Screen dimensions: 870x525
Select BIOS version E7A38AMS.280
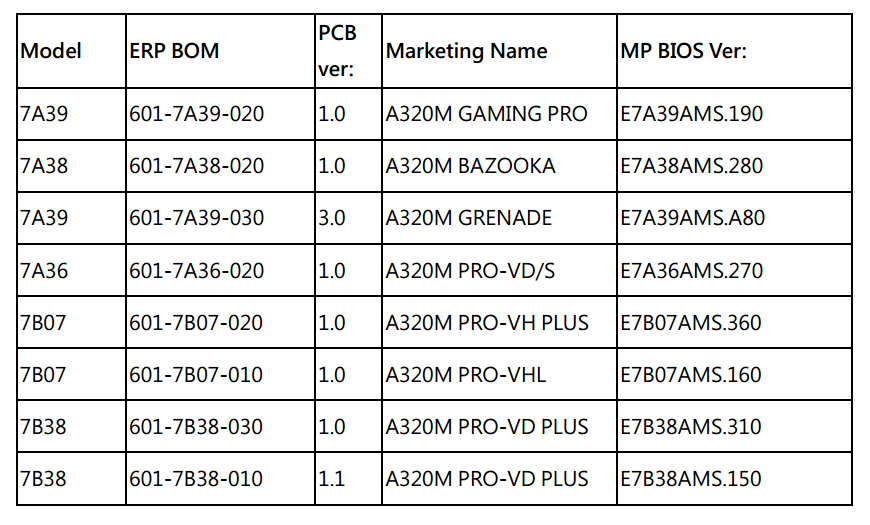[691, 166]
